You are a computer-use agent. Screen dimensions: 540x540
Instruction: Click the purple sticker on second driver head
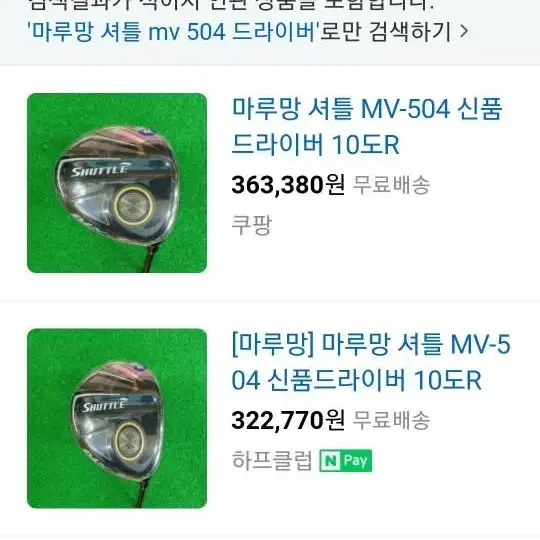(139, 367)
